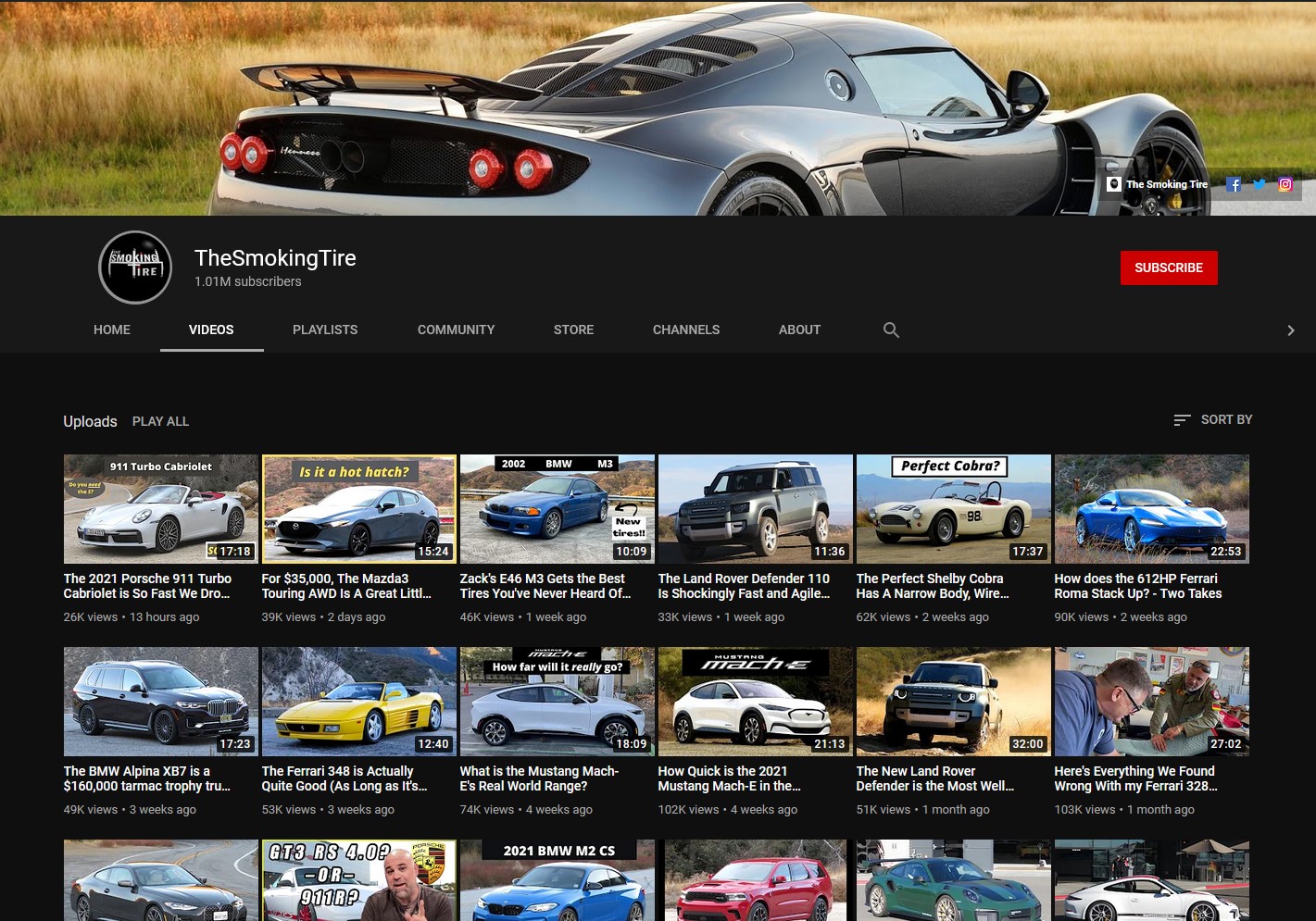Subscribe to TheSmokingTire channel
This screenshot has height=921, width=1316.
tap(1169, 268)
